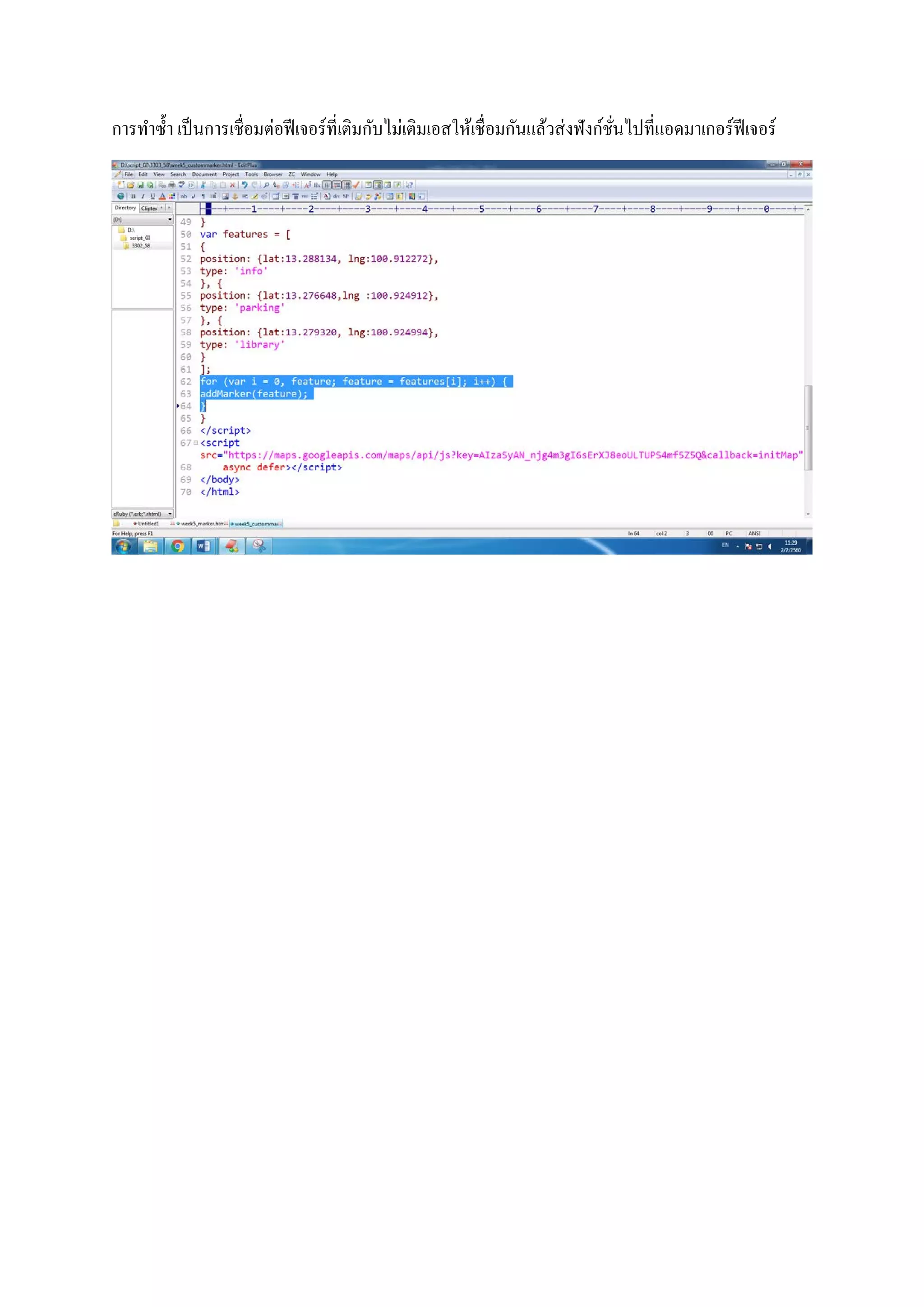Click the Browser globe icon

[x=120, y=196]
